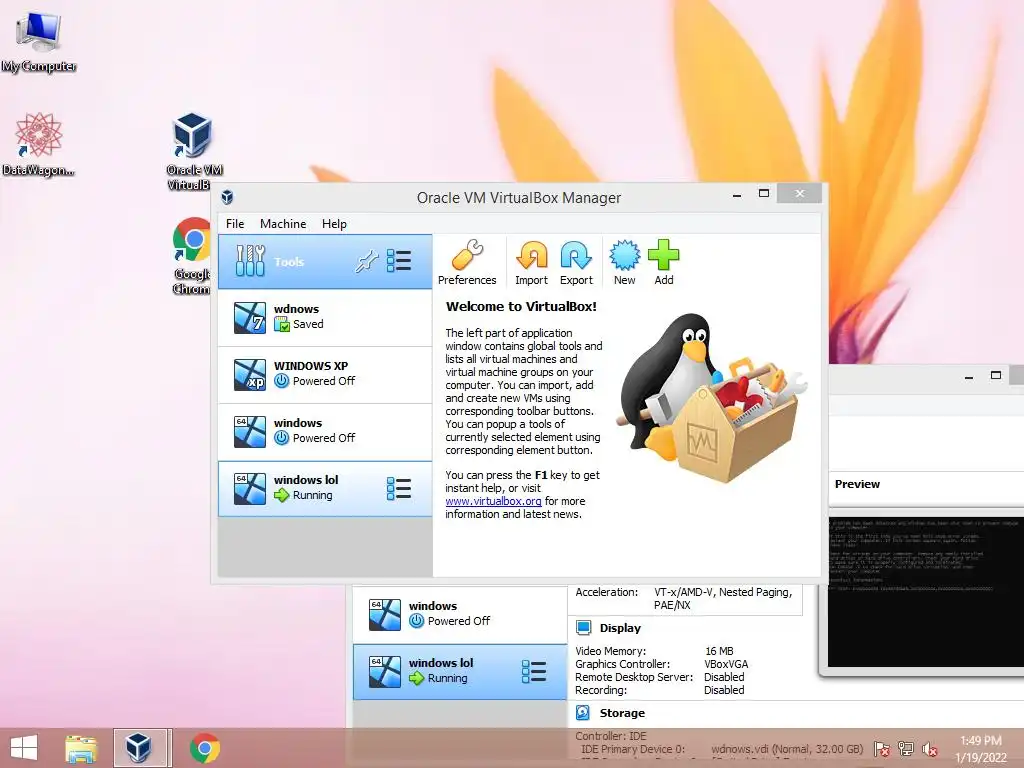The height and width of the screenshot is (768, 1024).
Task: Click the 64-bit windows icon of windows lol in front window
Action: pos(250,488)
